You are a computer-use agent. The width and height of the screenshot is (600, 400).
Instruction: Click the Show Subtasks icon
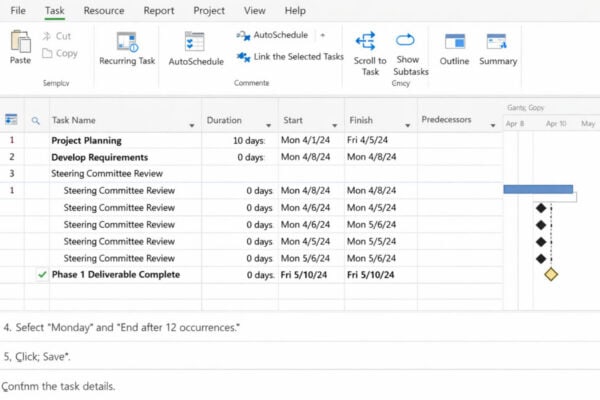point(405,40)
